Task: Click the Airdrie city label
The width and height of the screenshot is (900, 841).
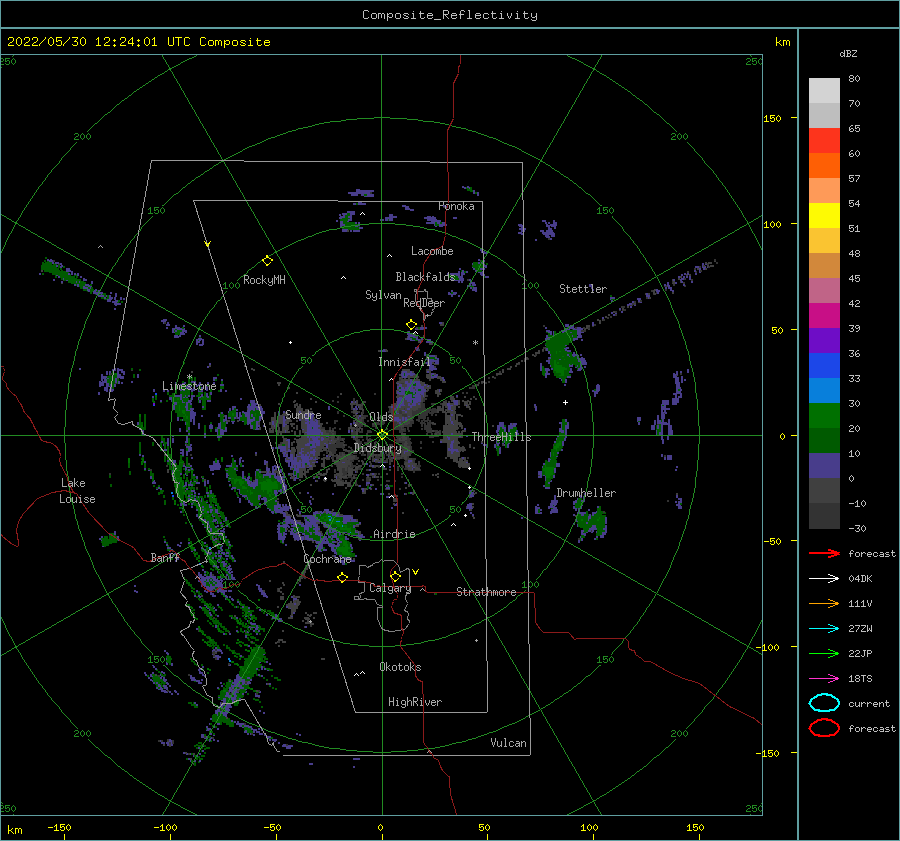Action: pyautogui.click(x=394, y=534)
